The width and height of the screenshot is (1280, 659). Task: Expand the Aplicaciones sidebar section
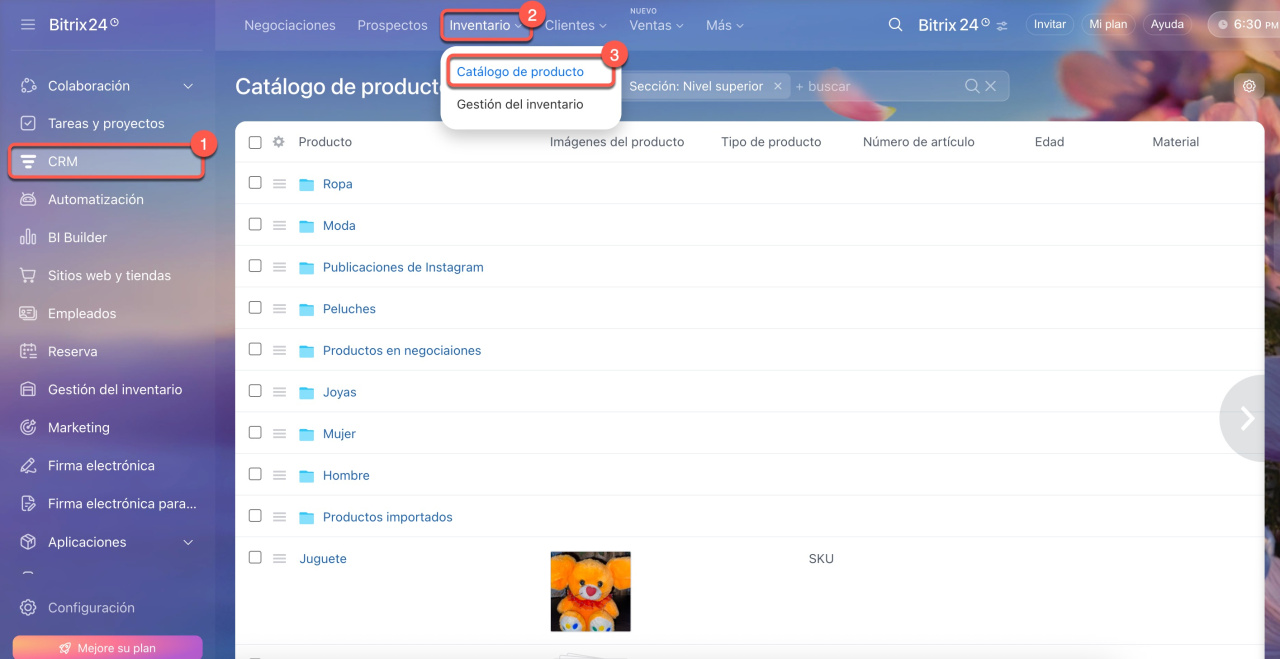[188, 542]
